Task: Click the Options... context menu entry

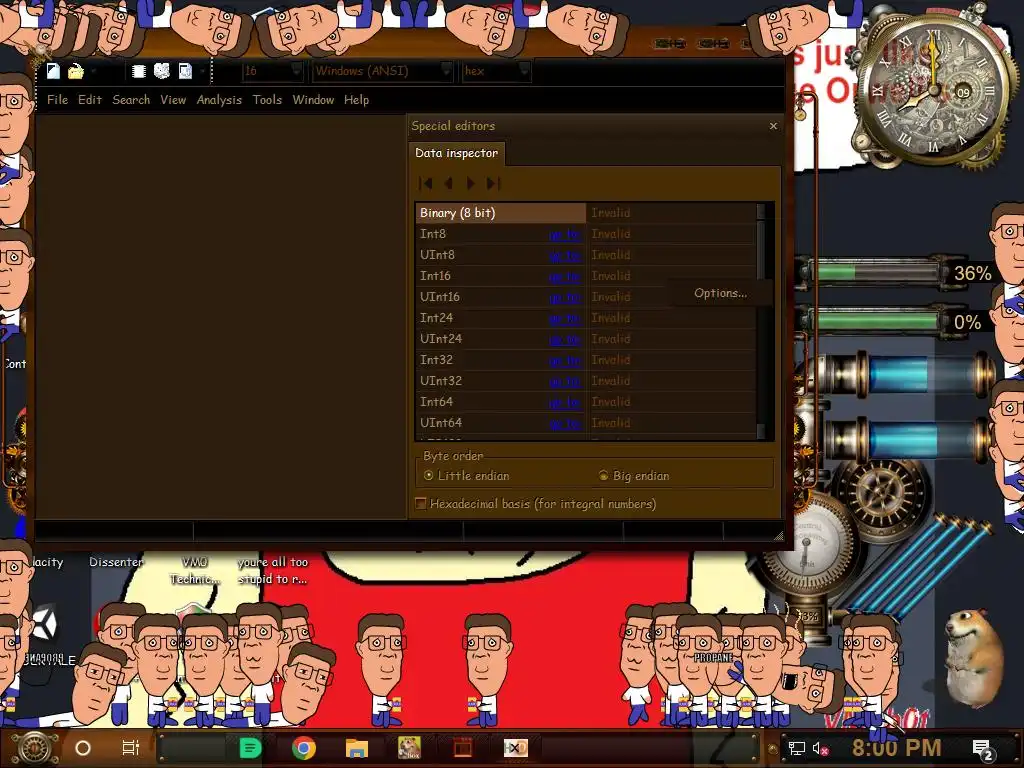Action: 720,293
